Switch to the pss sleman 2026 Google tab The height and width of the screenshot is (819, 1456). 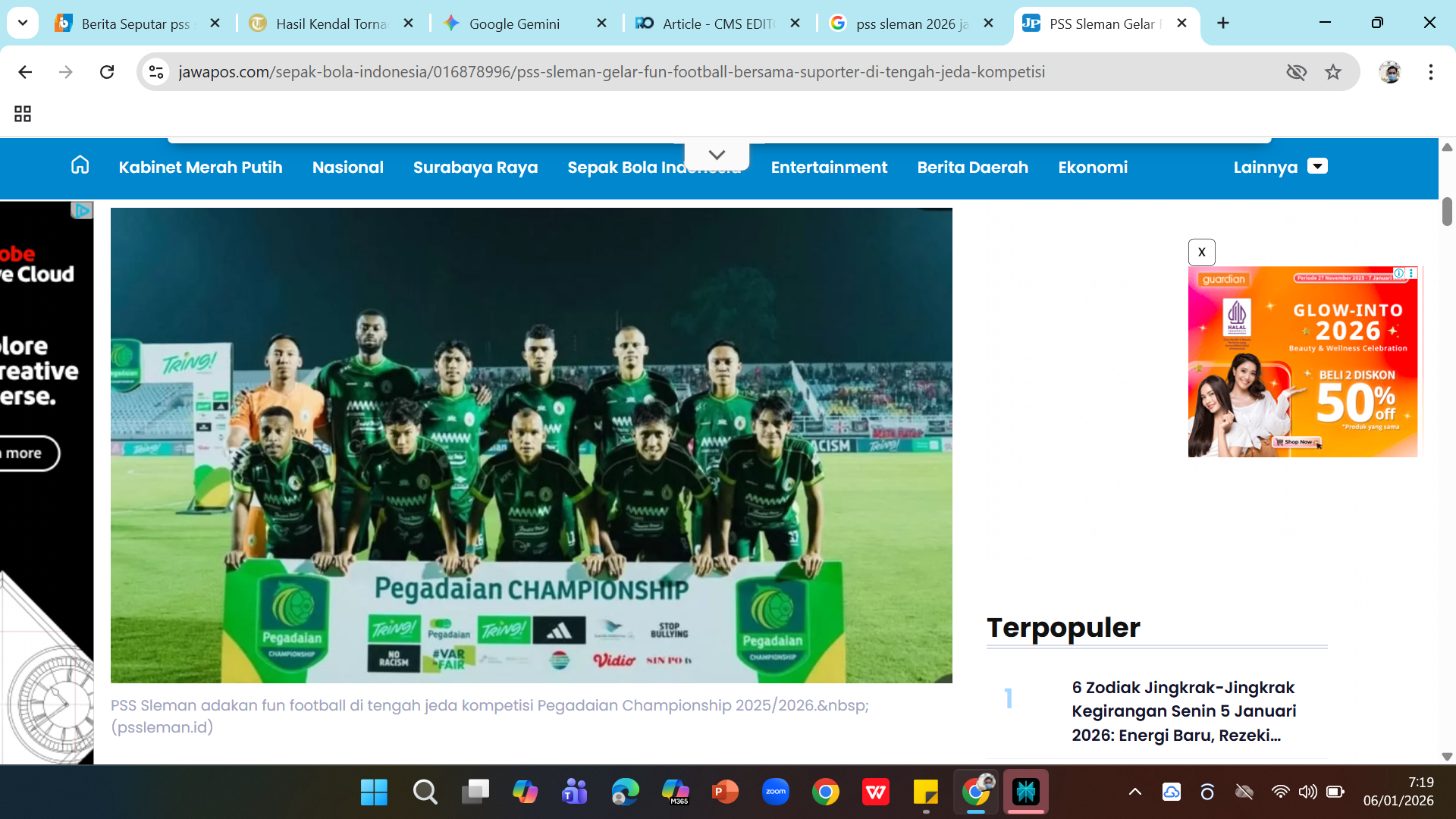(x=912, y=24)
